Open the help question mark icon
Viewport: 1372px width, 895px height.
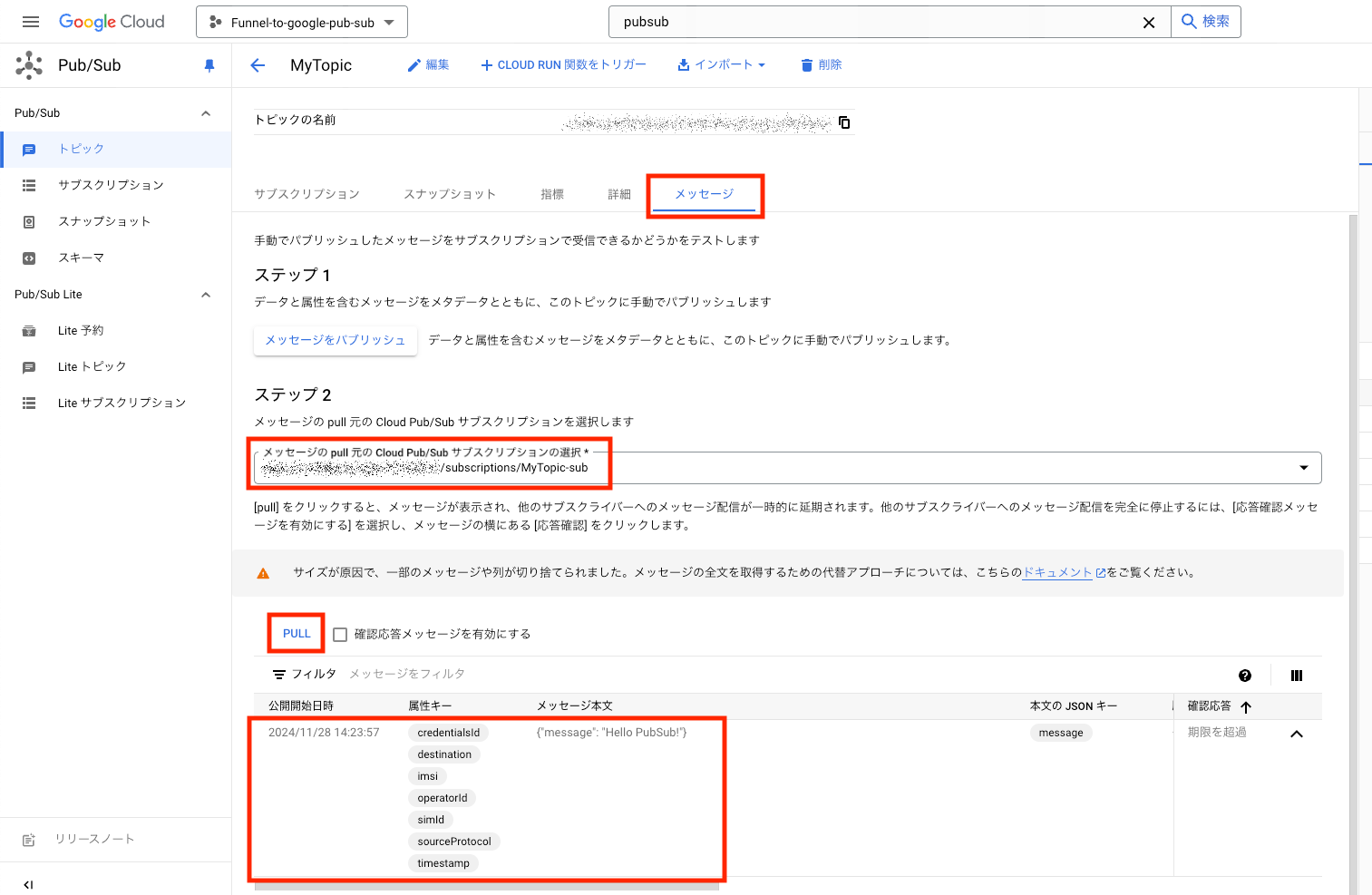click(x=1245, y=676)
